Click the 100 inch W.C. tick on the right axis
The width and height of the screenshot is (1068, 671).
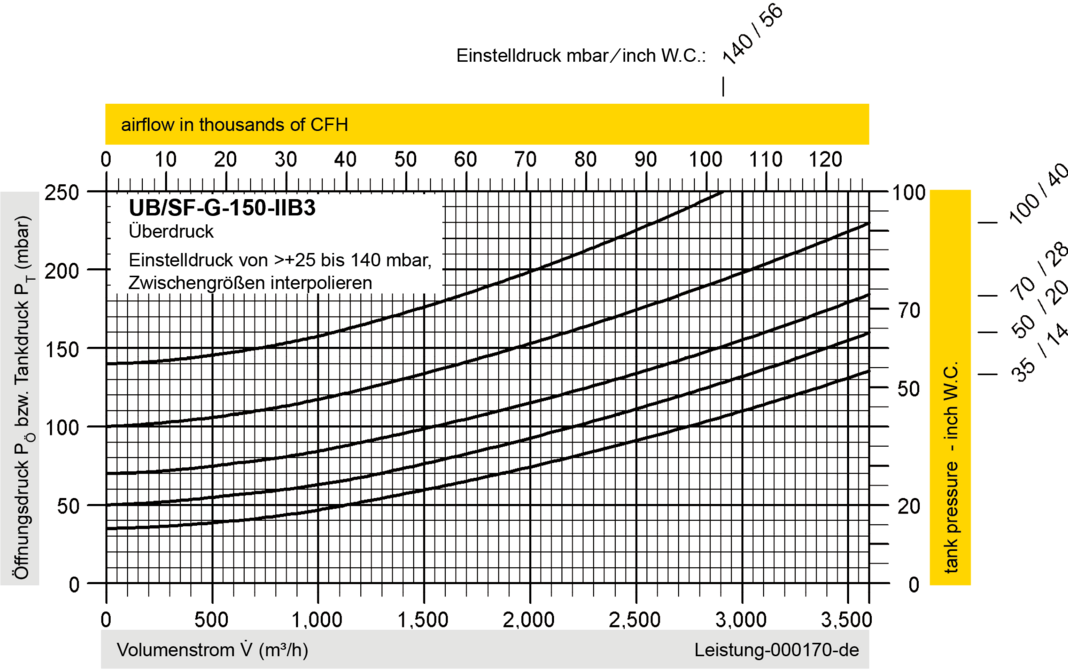pyautogui.click(x=909, y=192)
